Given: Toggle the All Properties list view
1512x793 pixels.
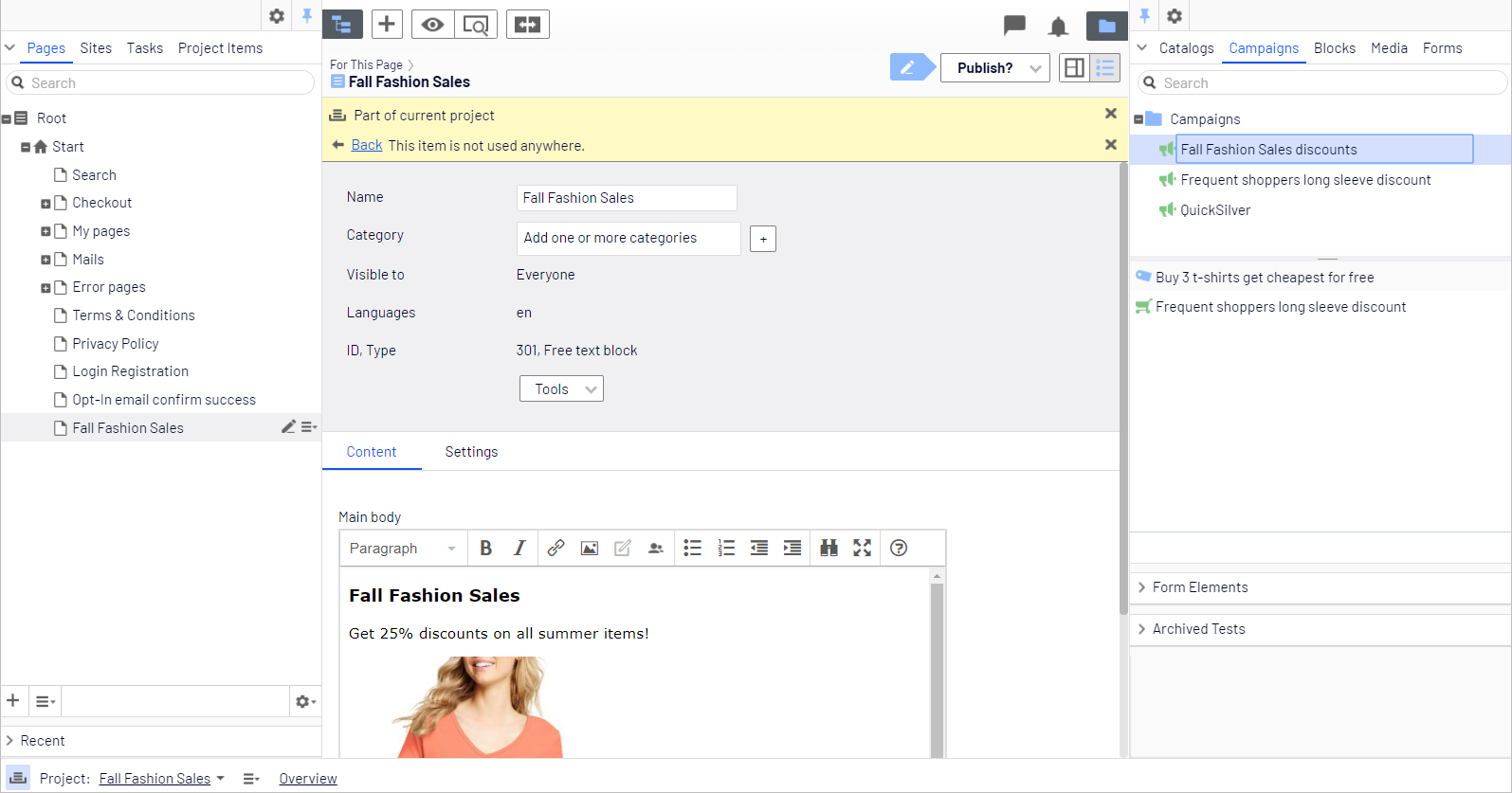Looking at the screenshot, I should [x=1105, y=67].
